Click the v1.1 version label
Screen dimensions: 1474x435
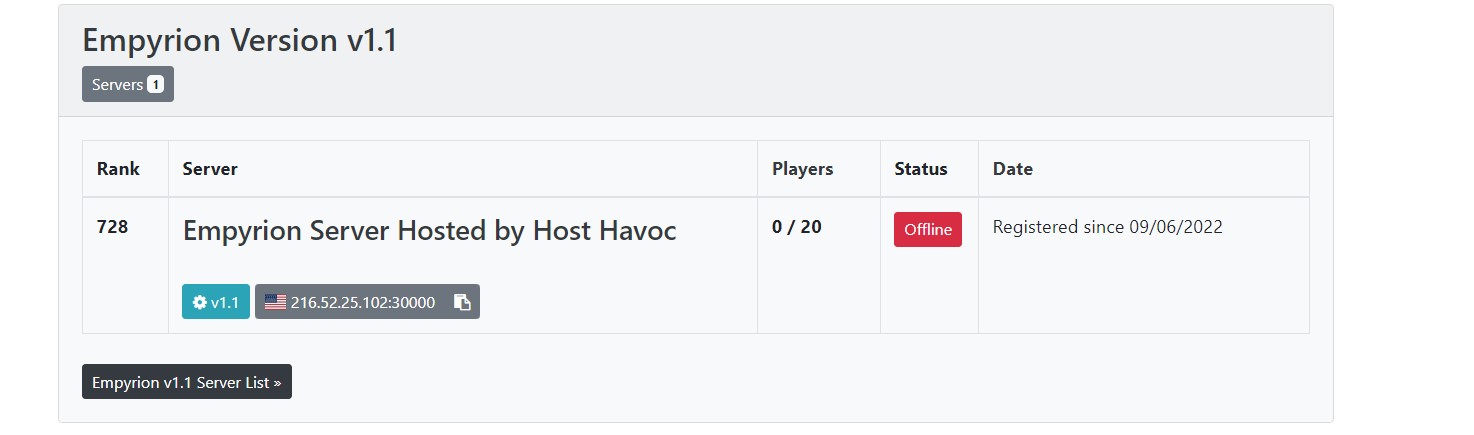click(x=225, y=302)
